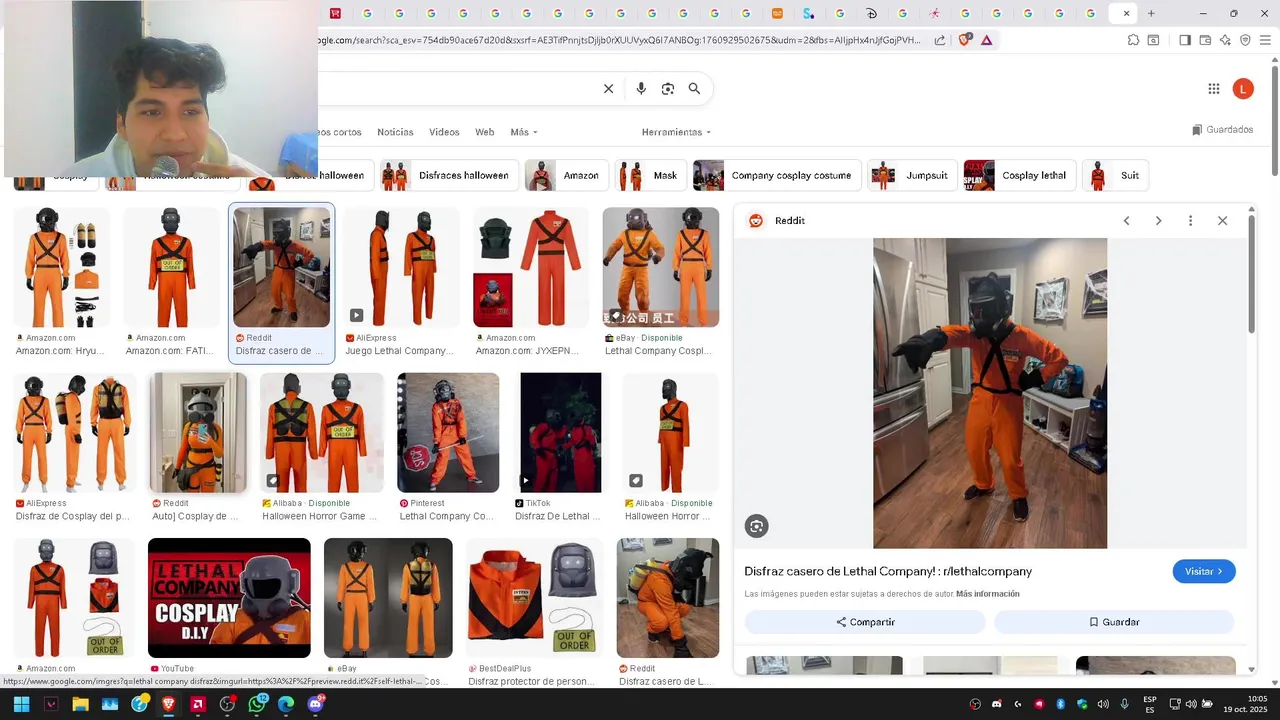Open the browser hamburger menu

click(x=1265, y=40)
